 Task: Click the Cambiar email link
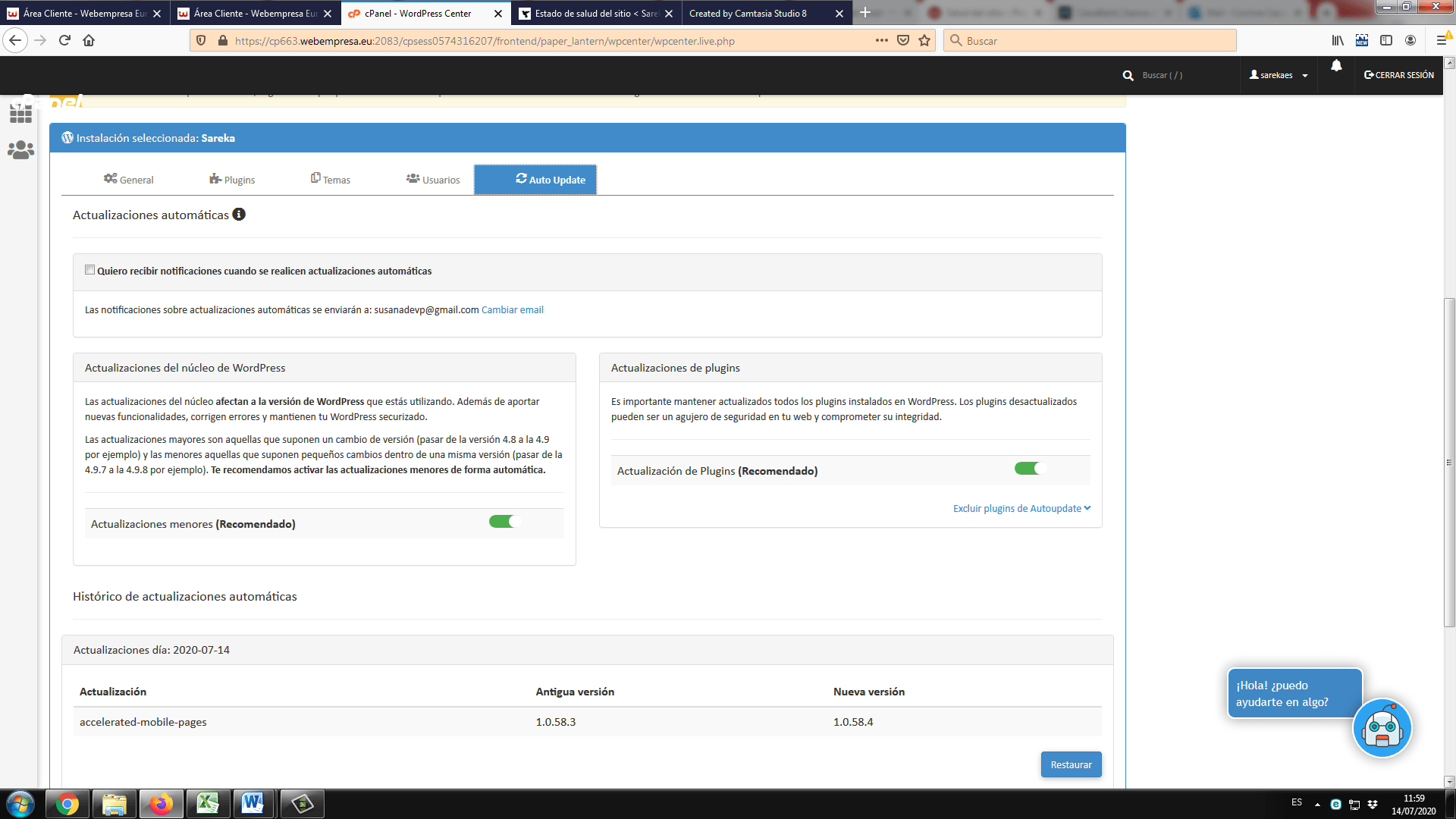pyautogui.click(x=513, y=309)
